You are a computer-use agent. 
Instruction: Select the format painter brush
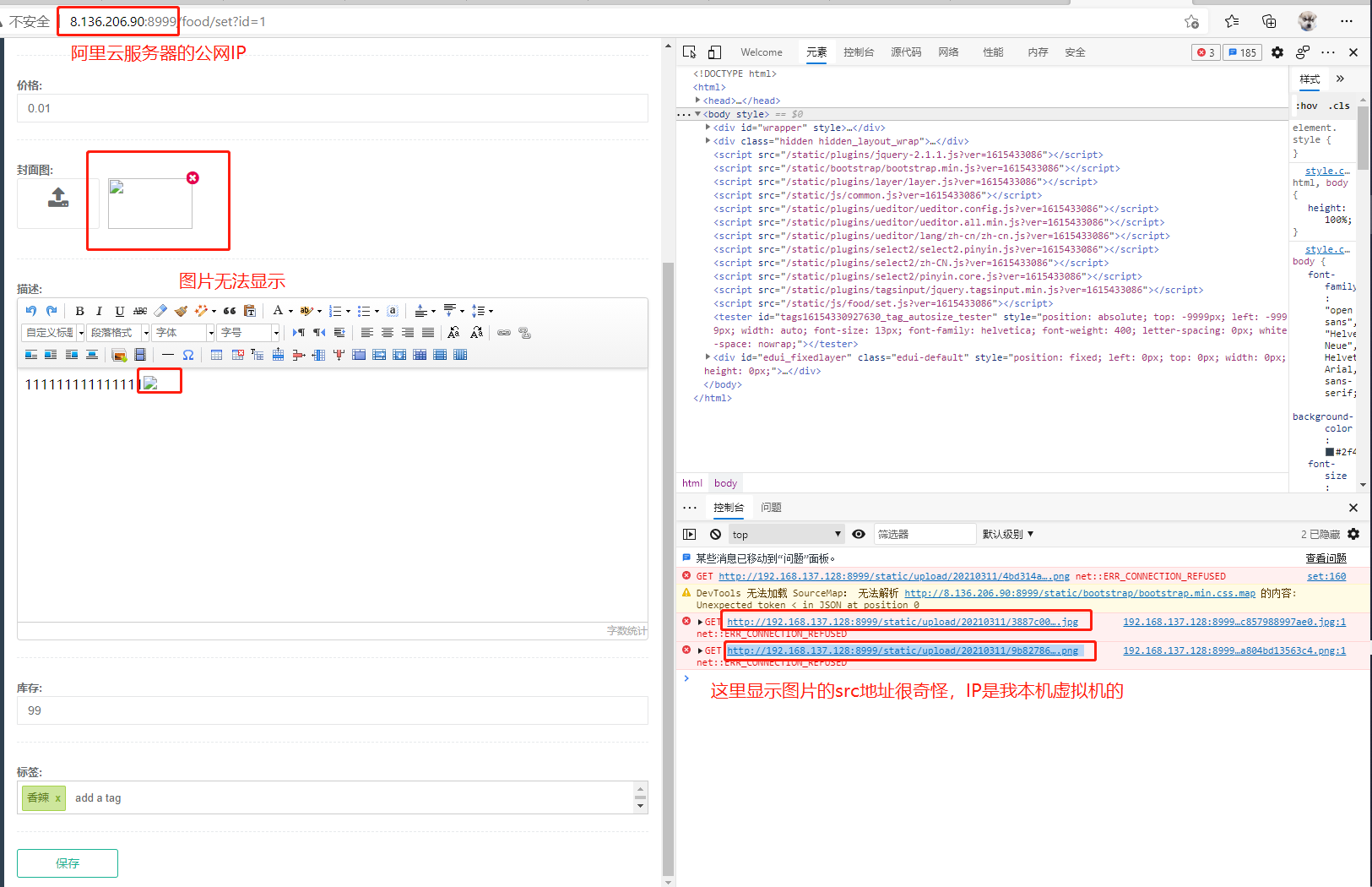181,311
